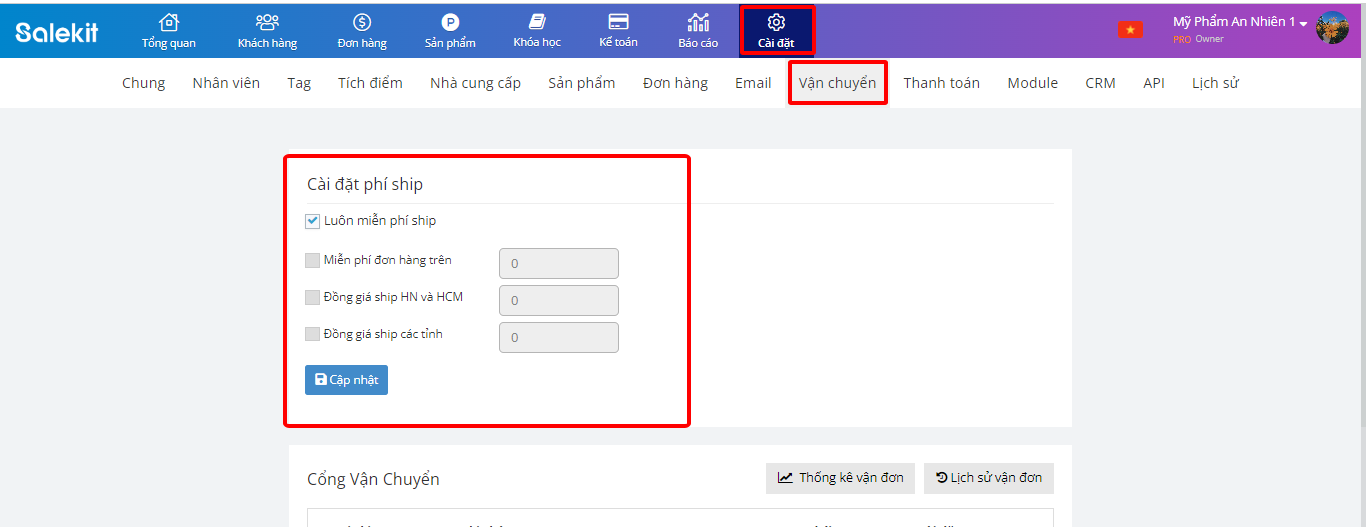The image size is (1366, 527).
Task: Open the Kế toán accounting icon
Action: pos(618,23)
